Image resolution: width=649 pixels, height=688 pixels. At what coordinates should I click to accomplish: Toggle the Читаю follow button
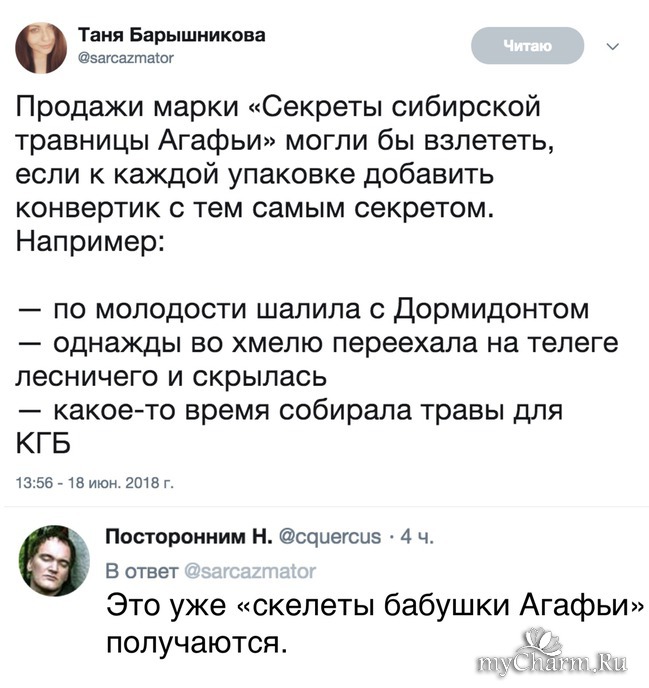[x=526, y=45]
